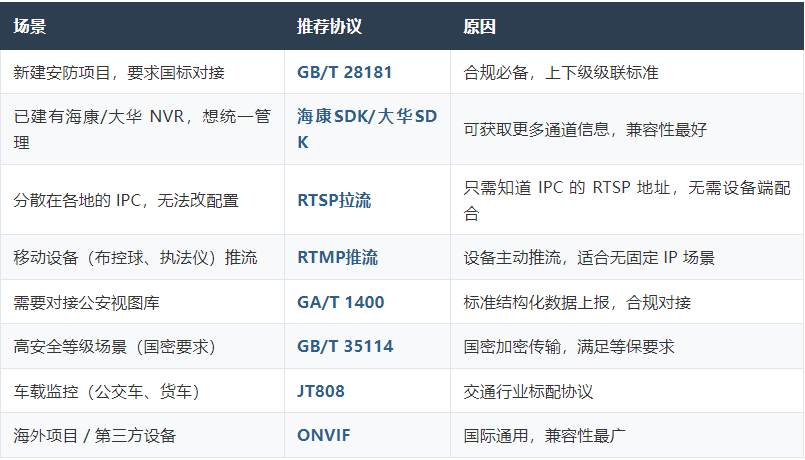Select the 已建有海康/大华 NVR scenario cell
Screen dimensions: 805x460
142,129
